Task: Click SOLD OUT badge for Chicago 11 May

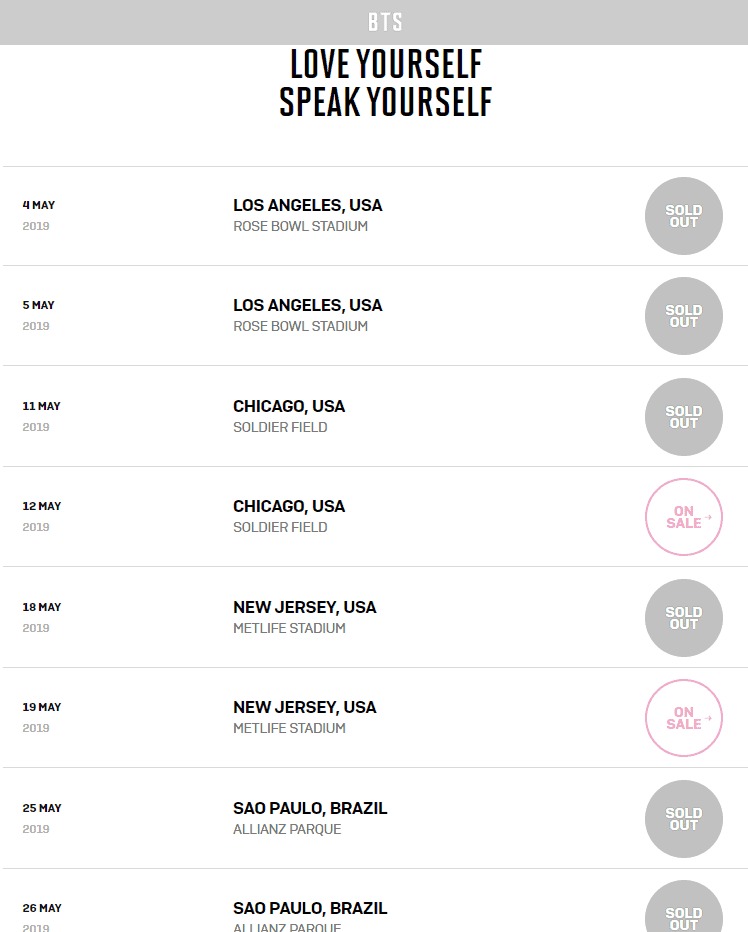Action: point(684,417)
